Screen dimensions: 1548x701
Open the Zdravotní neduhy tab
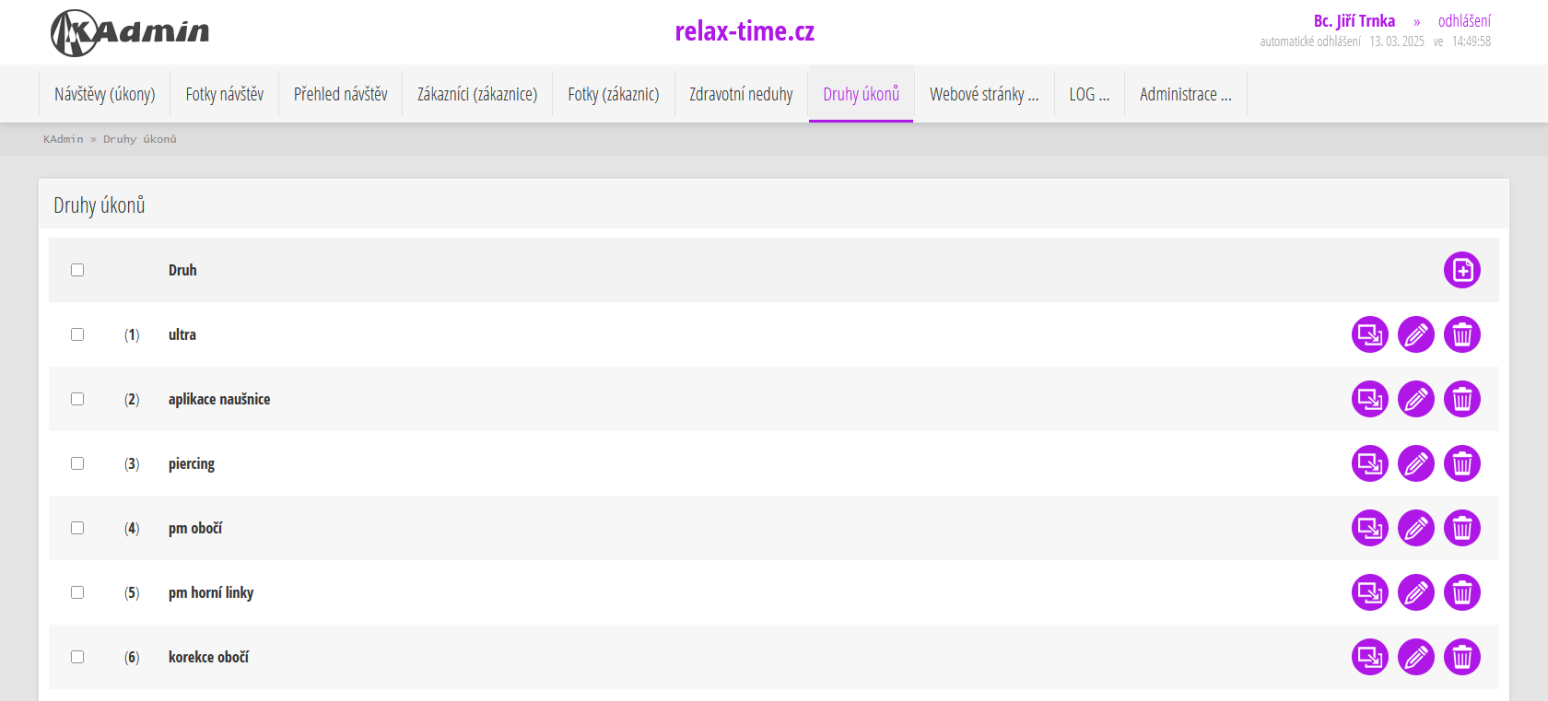(x=740, y=95)
